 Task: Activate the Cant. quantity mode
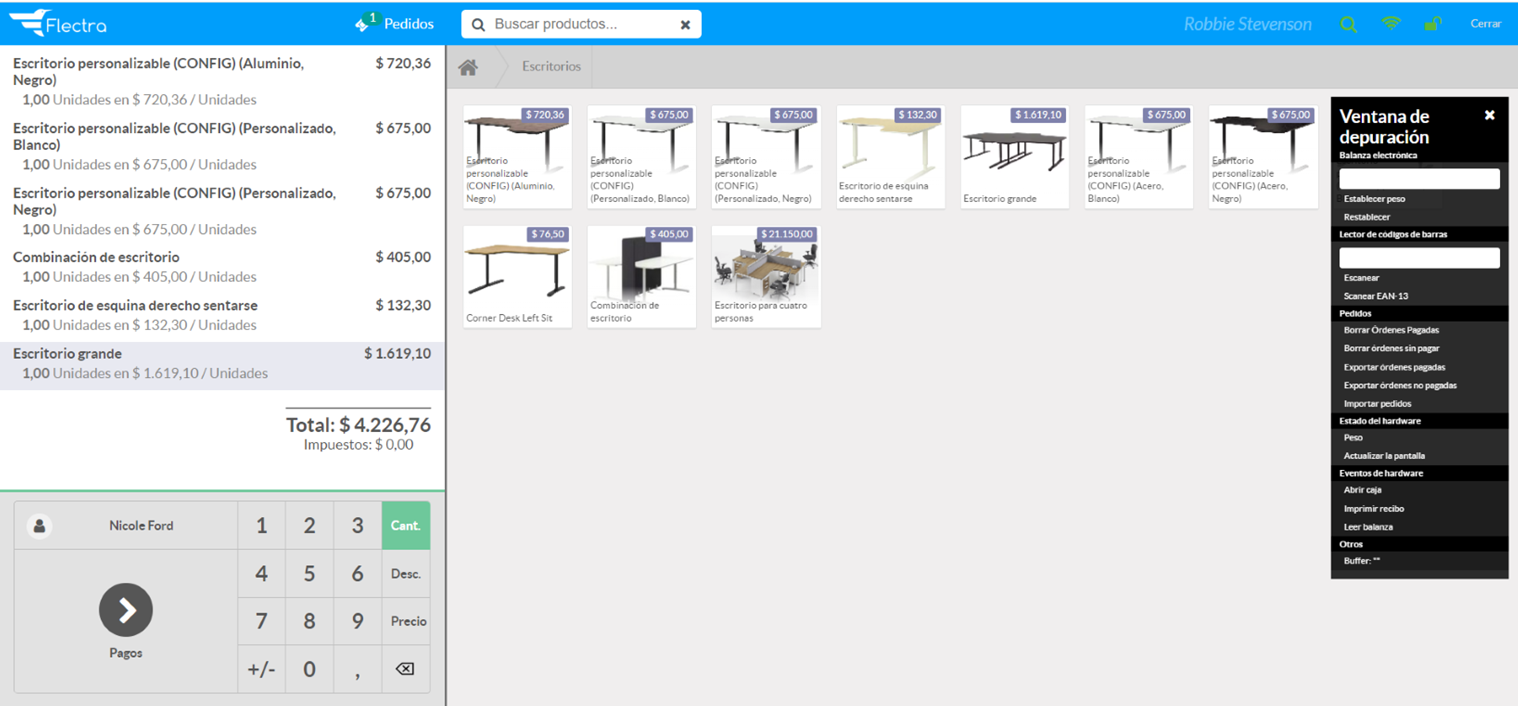point(405,526)
